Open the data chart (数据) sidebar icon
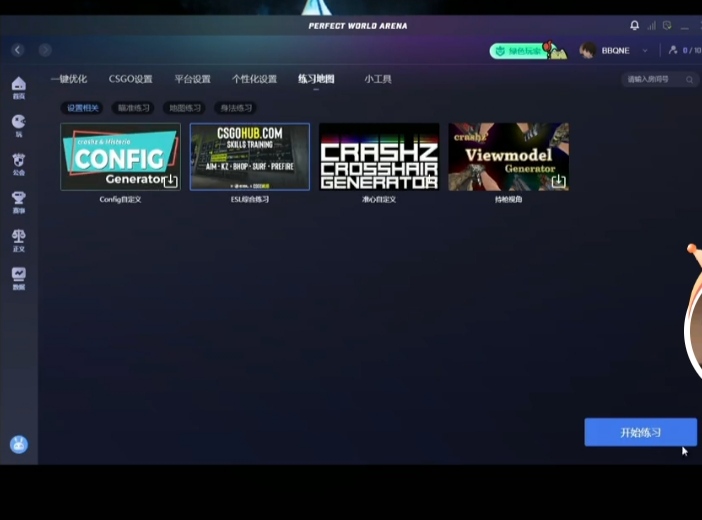Image resolution: width=702 pixels, height=520 pixels. 18,279
